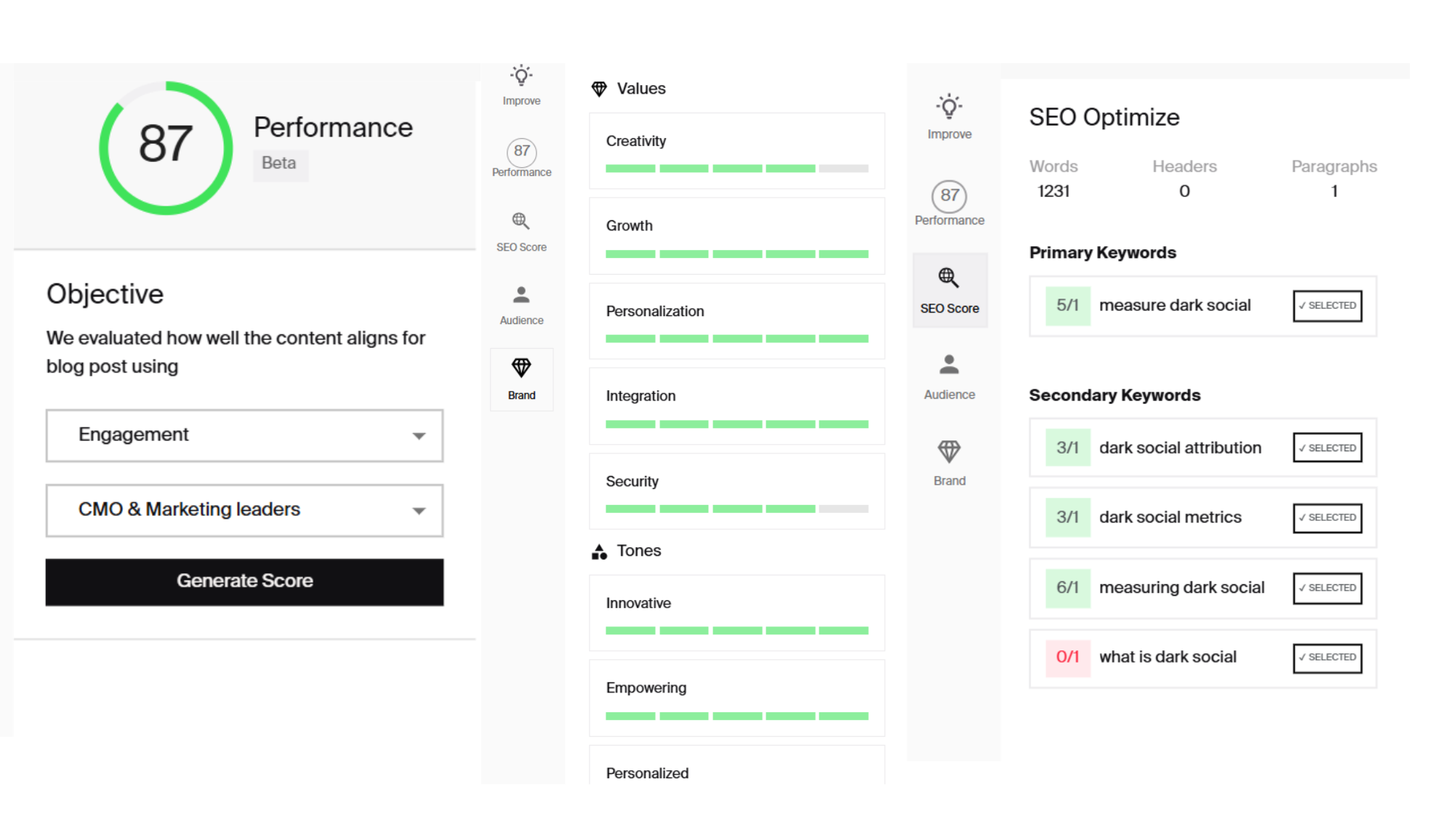This screenshot has width=1454, height=840.
Task: Click the Security value card
Action: 736,490
